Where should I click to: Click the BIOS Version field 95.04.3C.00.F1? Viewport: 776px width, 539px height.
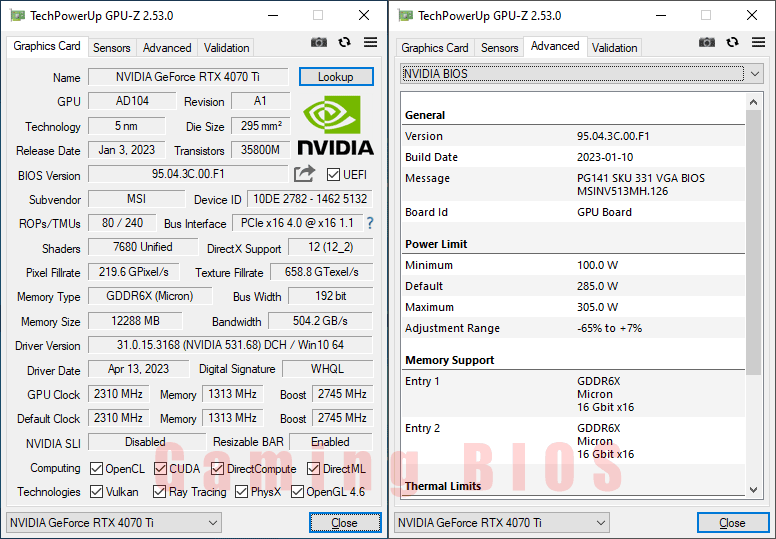pyautogui.click(x=188, y=174)
